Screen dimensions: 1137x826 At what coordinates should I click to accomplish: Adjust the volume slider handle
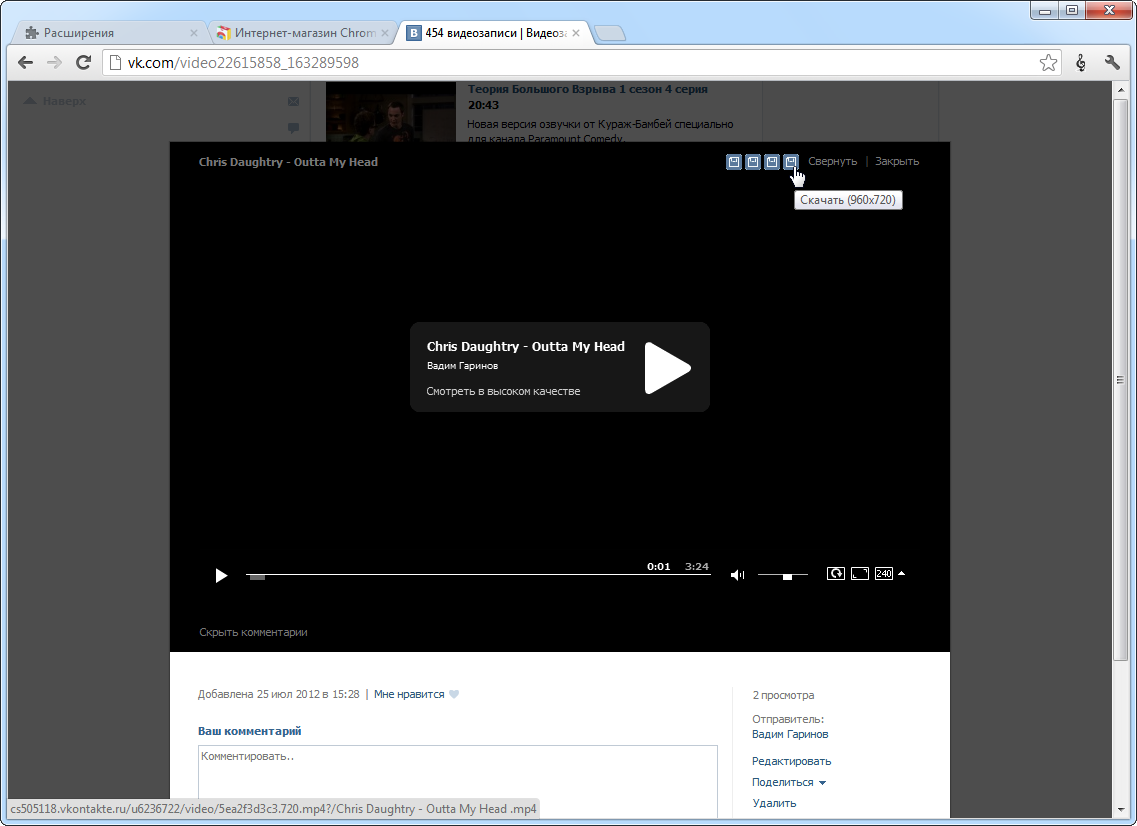tap(787, 577)
